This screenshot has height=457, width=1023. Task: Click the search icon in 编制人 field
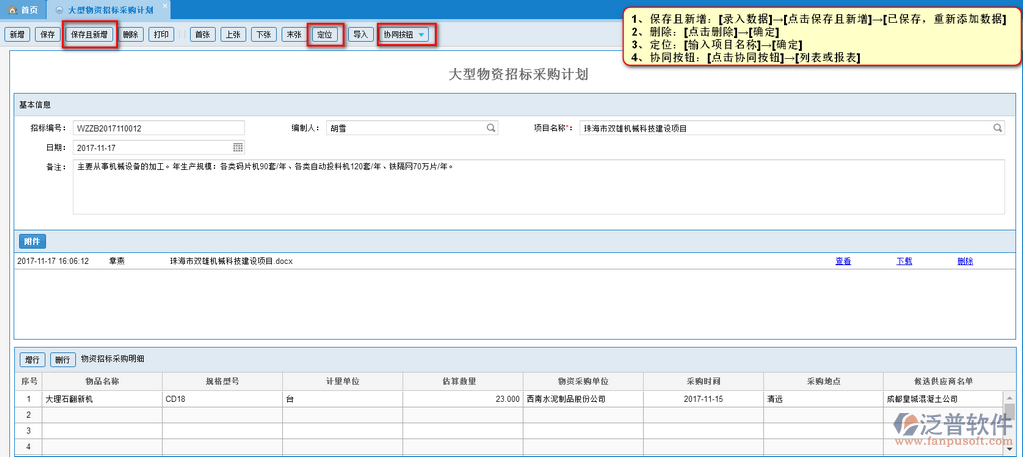[491, 128]
